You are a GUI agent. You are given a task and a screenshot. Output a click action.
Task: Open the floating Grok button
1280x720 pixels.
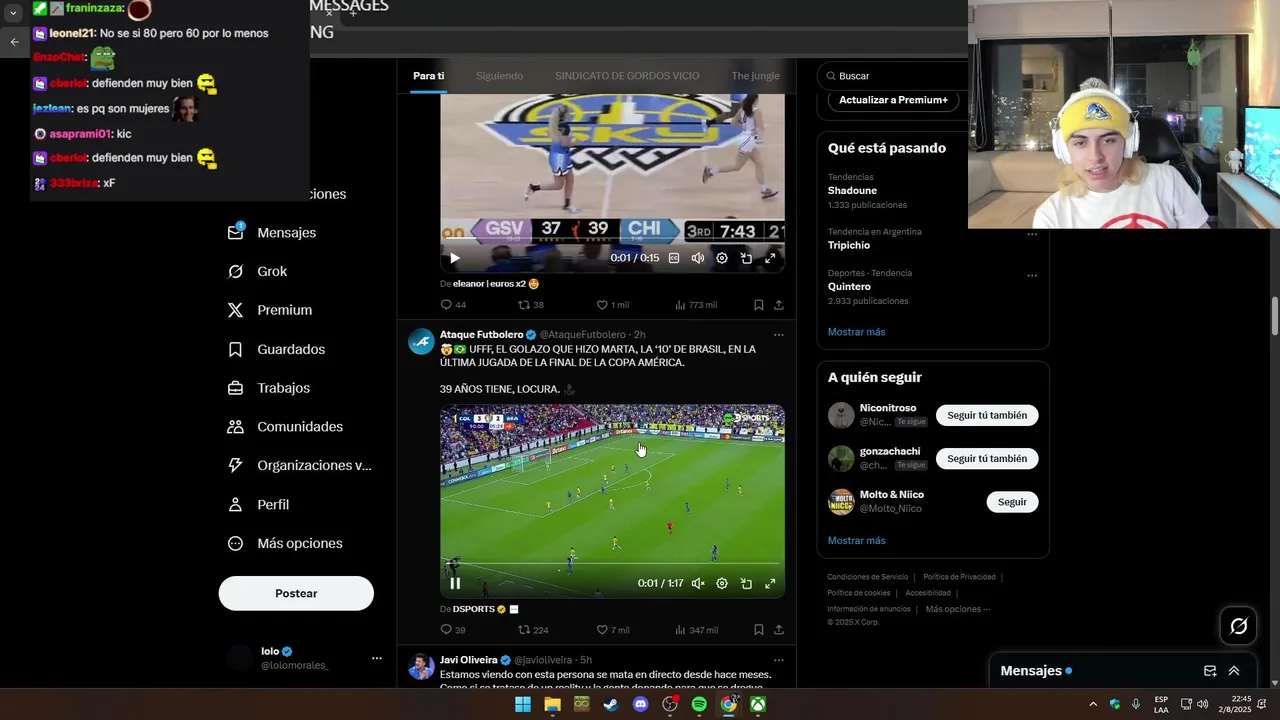coord(1239,626)
